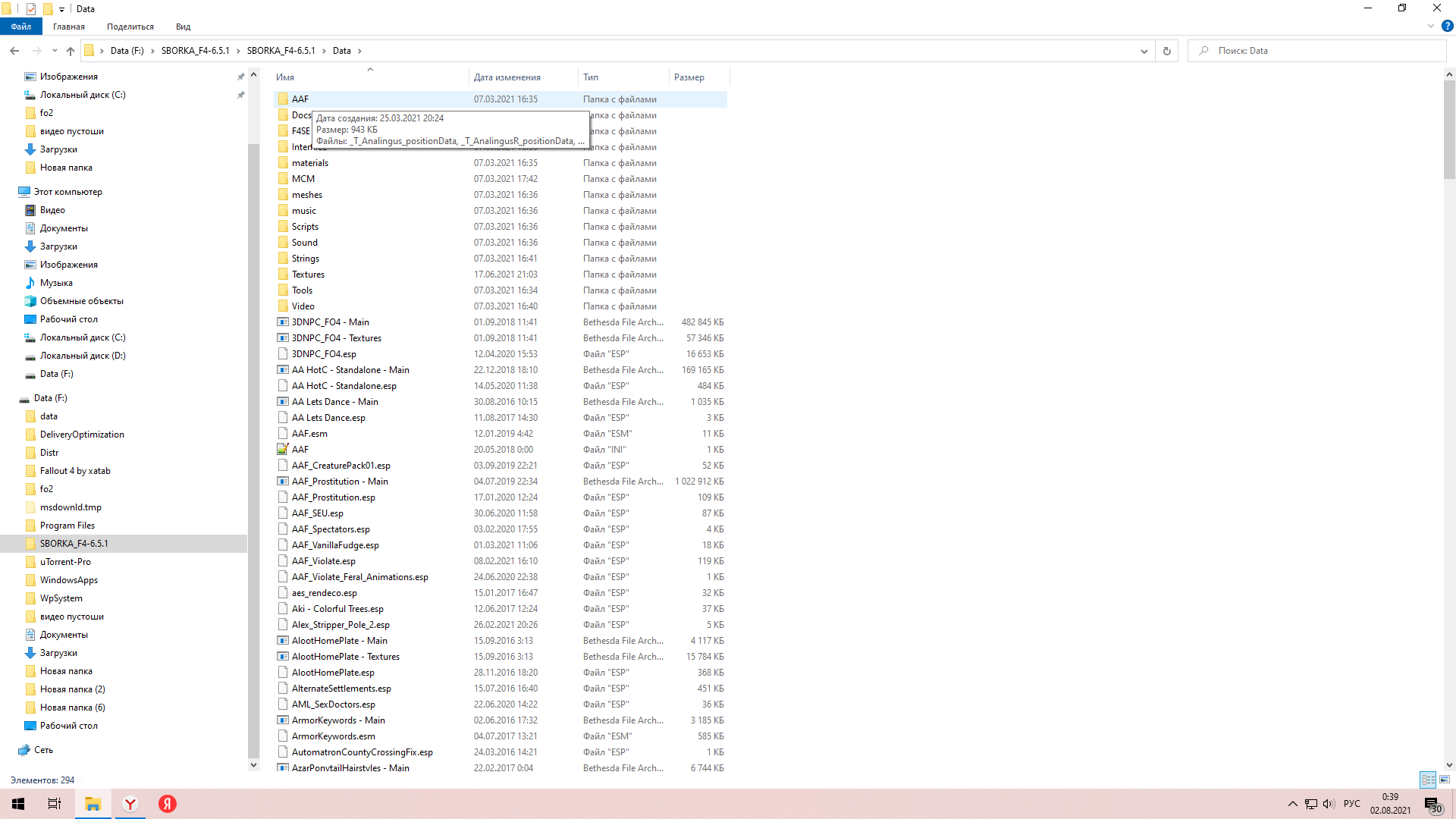Open the Yandex browser from the taskbar

[130, 804]
